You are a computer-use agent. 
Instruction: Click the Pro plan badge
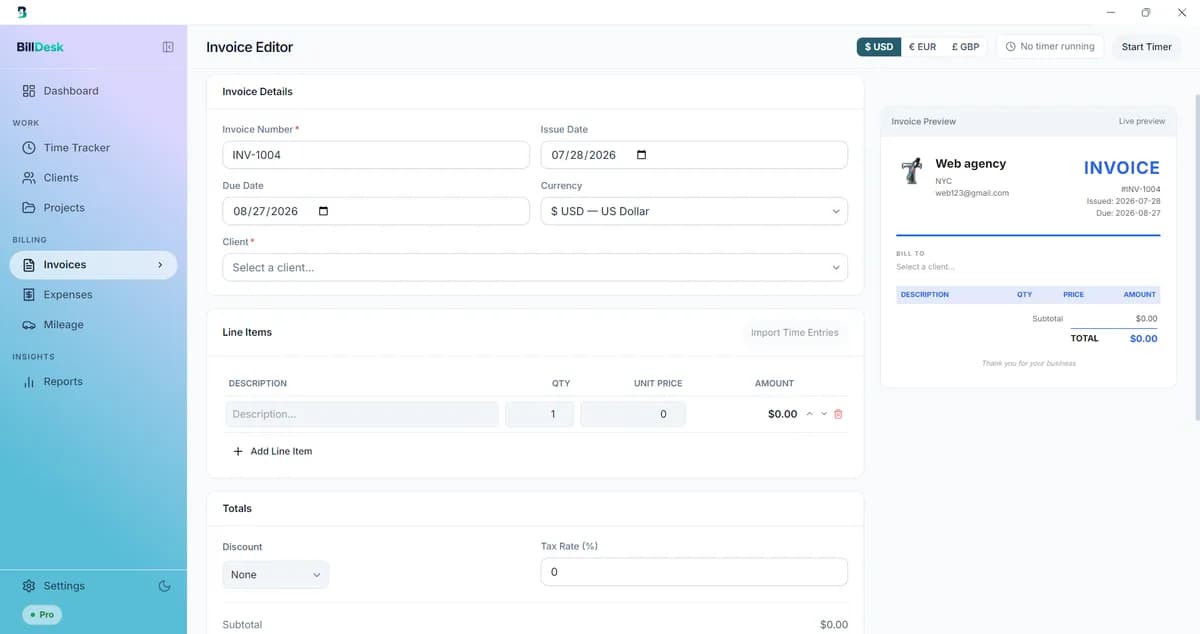coord(42,614)
